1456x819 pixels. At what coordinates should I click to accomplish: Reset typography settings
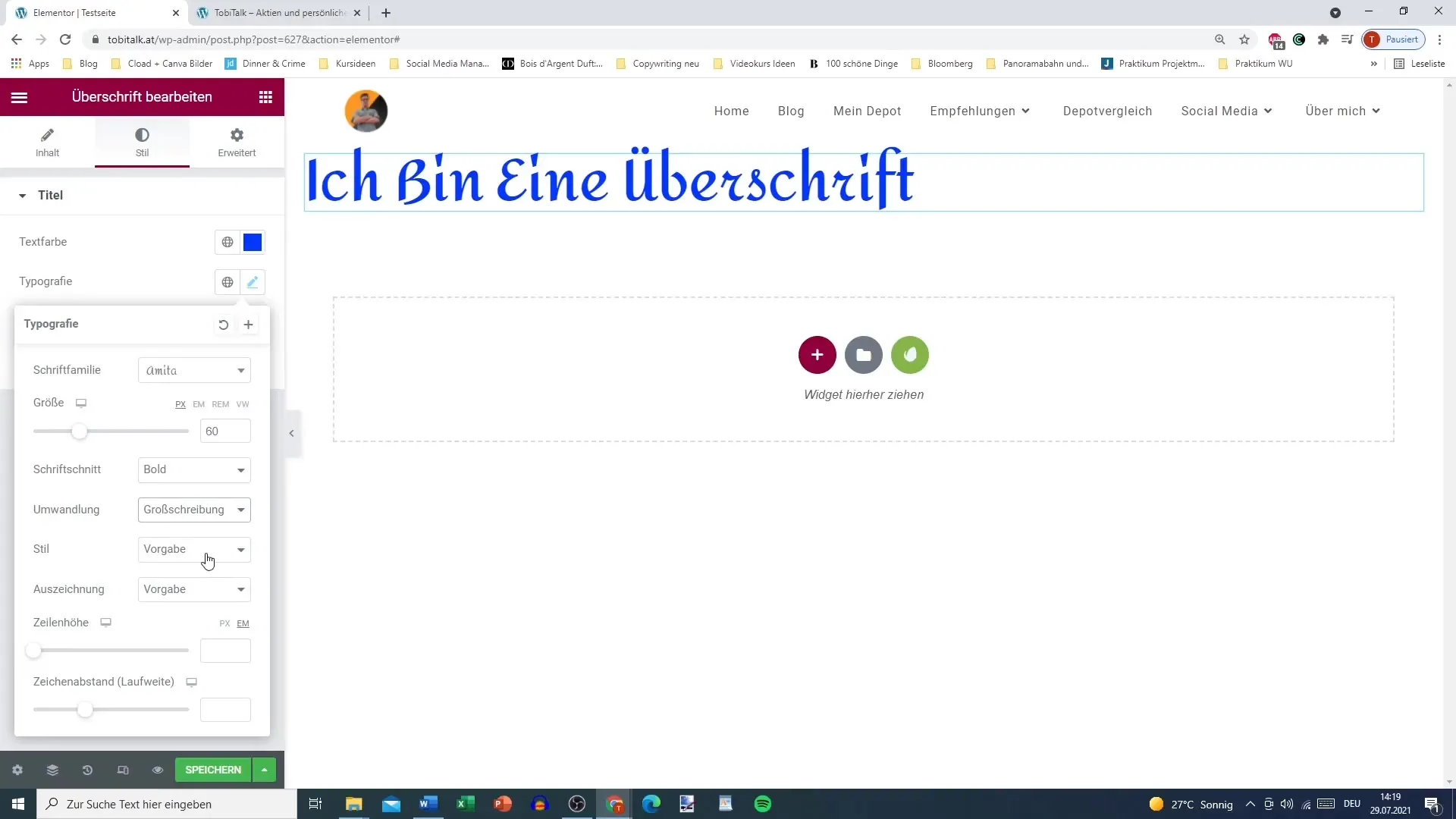point(223,325)
